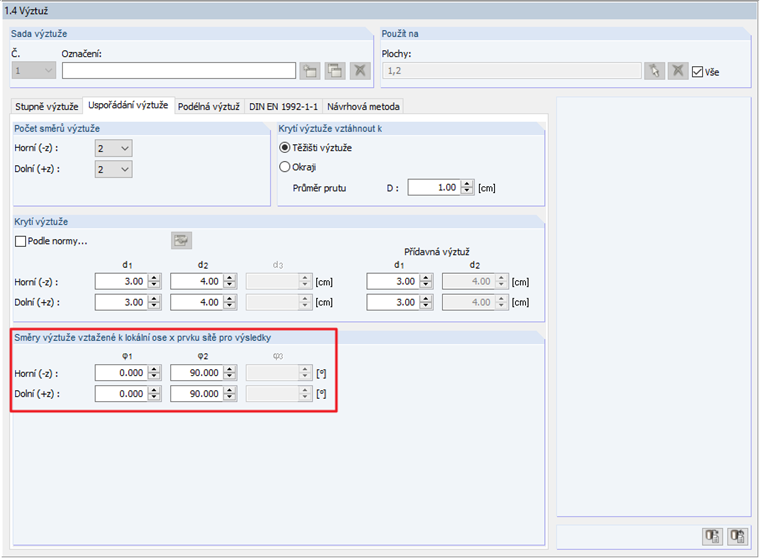
Task: Click the Dolní φ2 angle spinner
Action: (230, 394)
